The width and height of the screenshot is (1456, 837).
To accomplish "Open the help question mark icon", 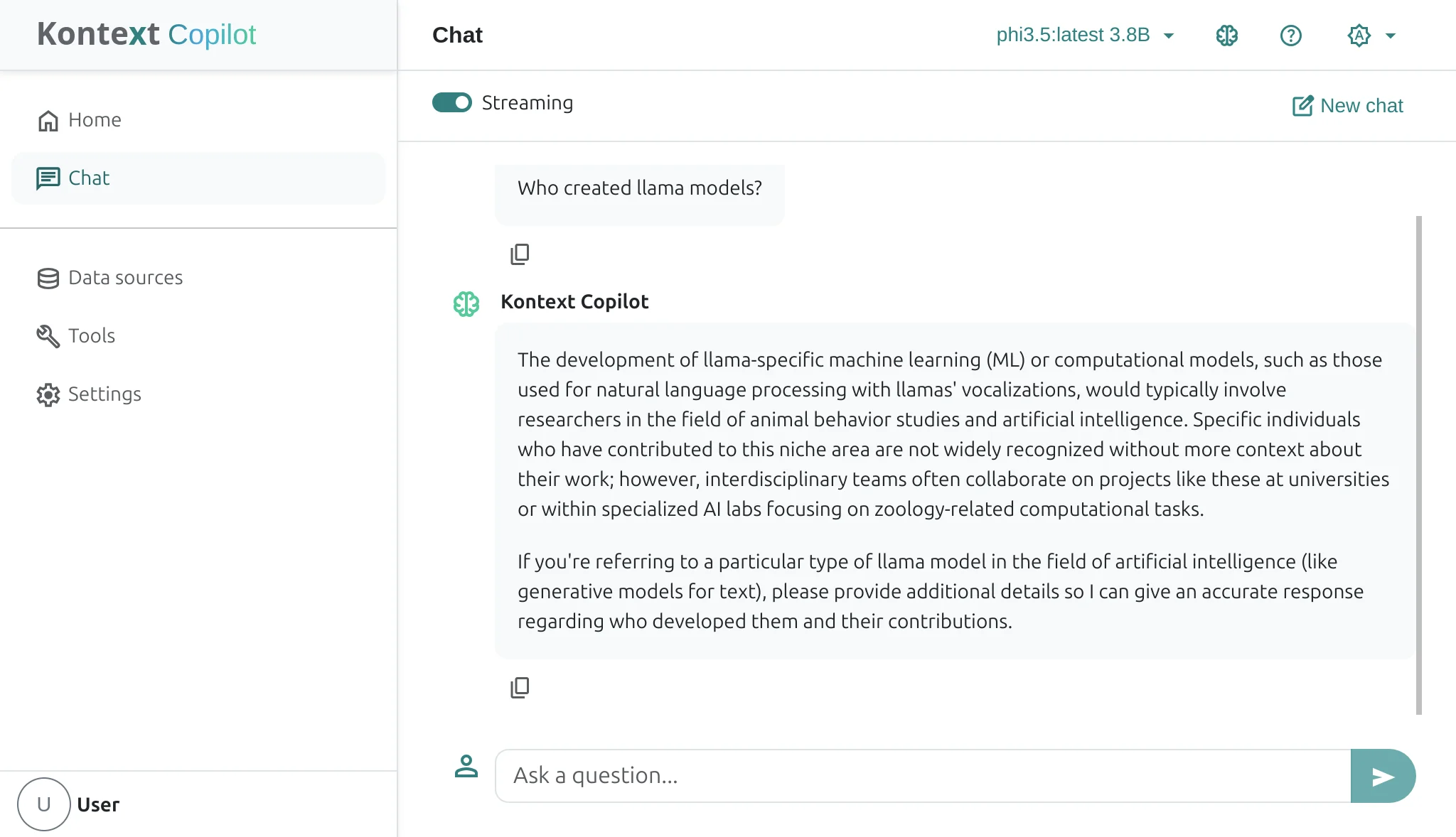I will 1290,36.
